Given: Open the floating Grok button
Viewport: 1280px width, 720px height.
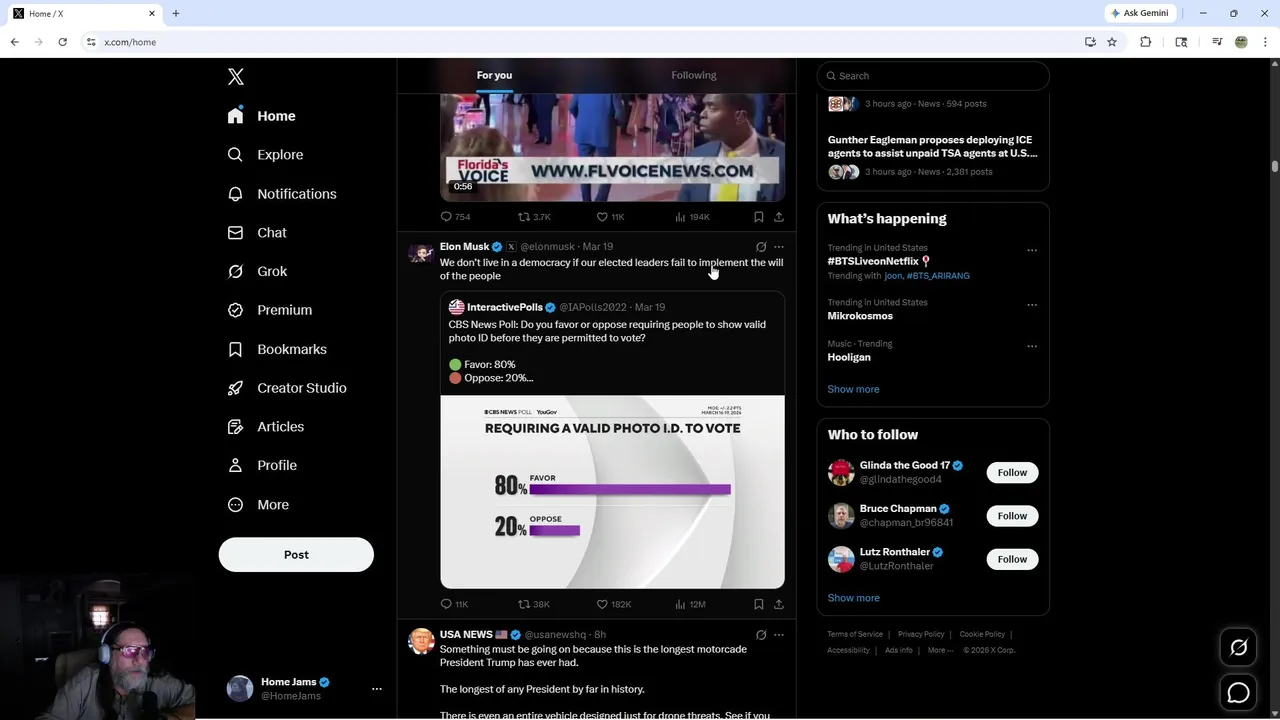Looking at the screenshot, I should (1238, 648).
